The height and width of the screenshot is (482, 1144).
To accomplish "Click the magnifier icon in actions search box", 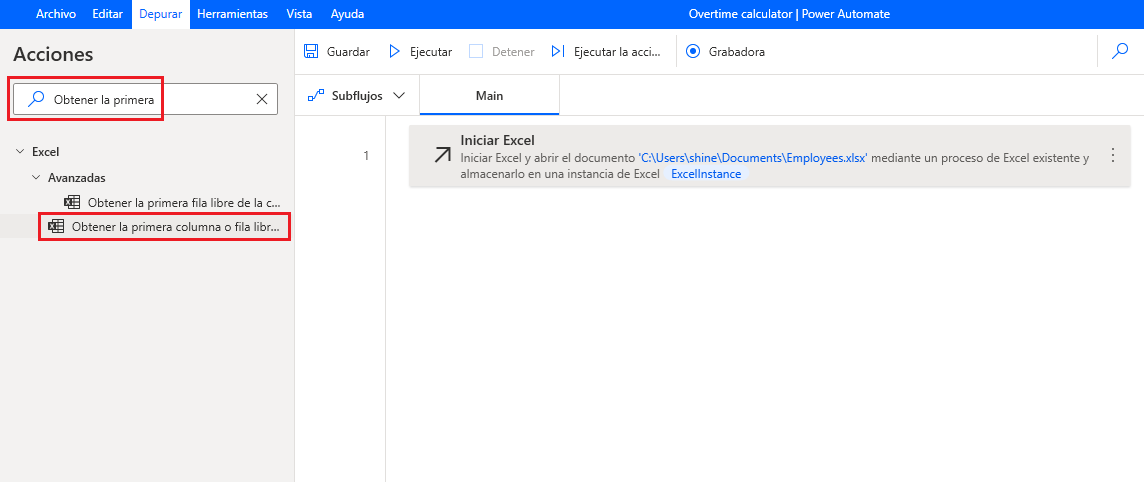I will (35, 99).
